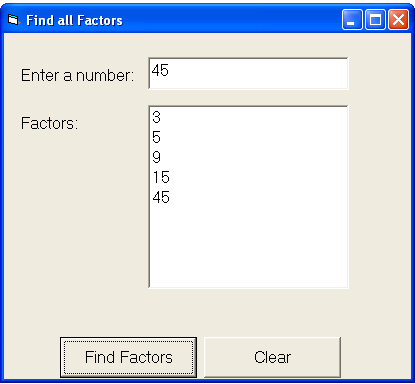415x384 pixels.
Task: Focus the number input box containing 45
Action: pos(248,73)
